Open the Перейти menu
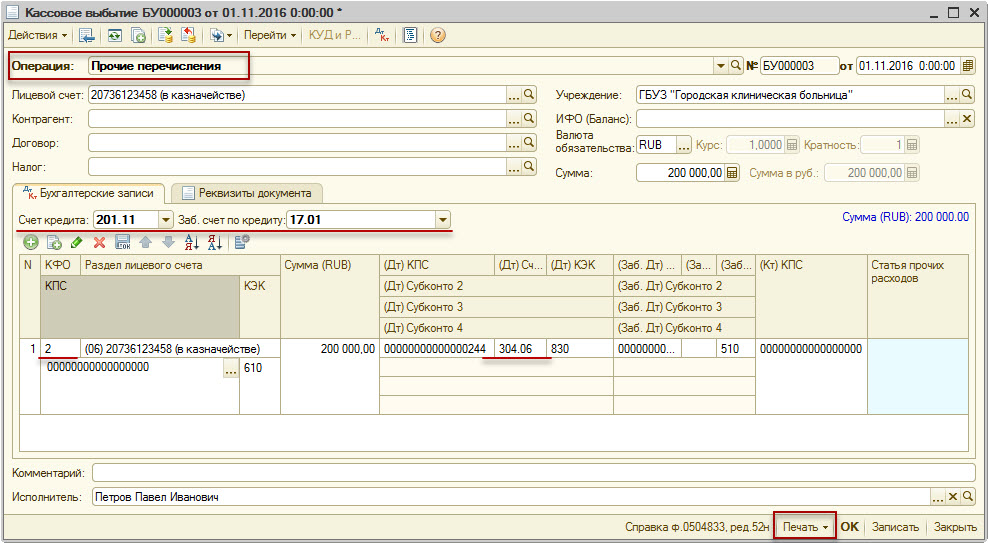Screen dimensions: 988x543 [x=270, y=35]
